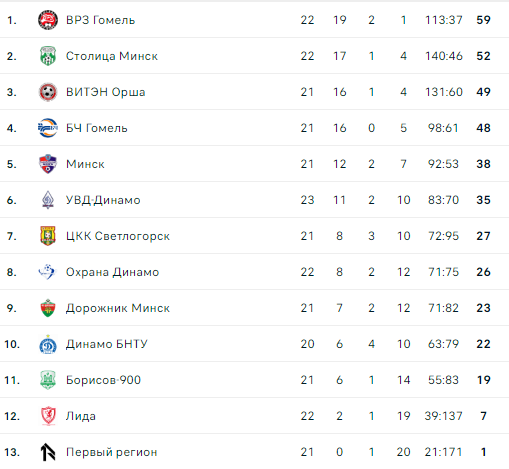Click the Дорожник Минск team name
This screenshot has height=469, width=509.
point(118,308)
